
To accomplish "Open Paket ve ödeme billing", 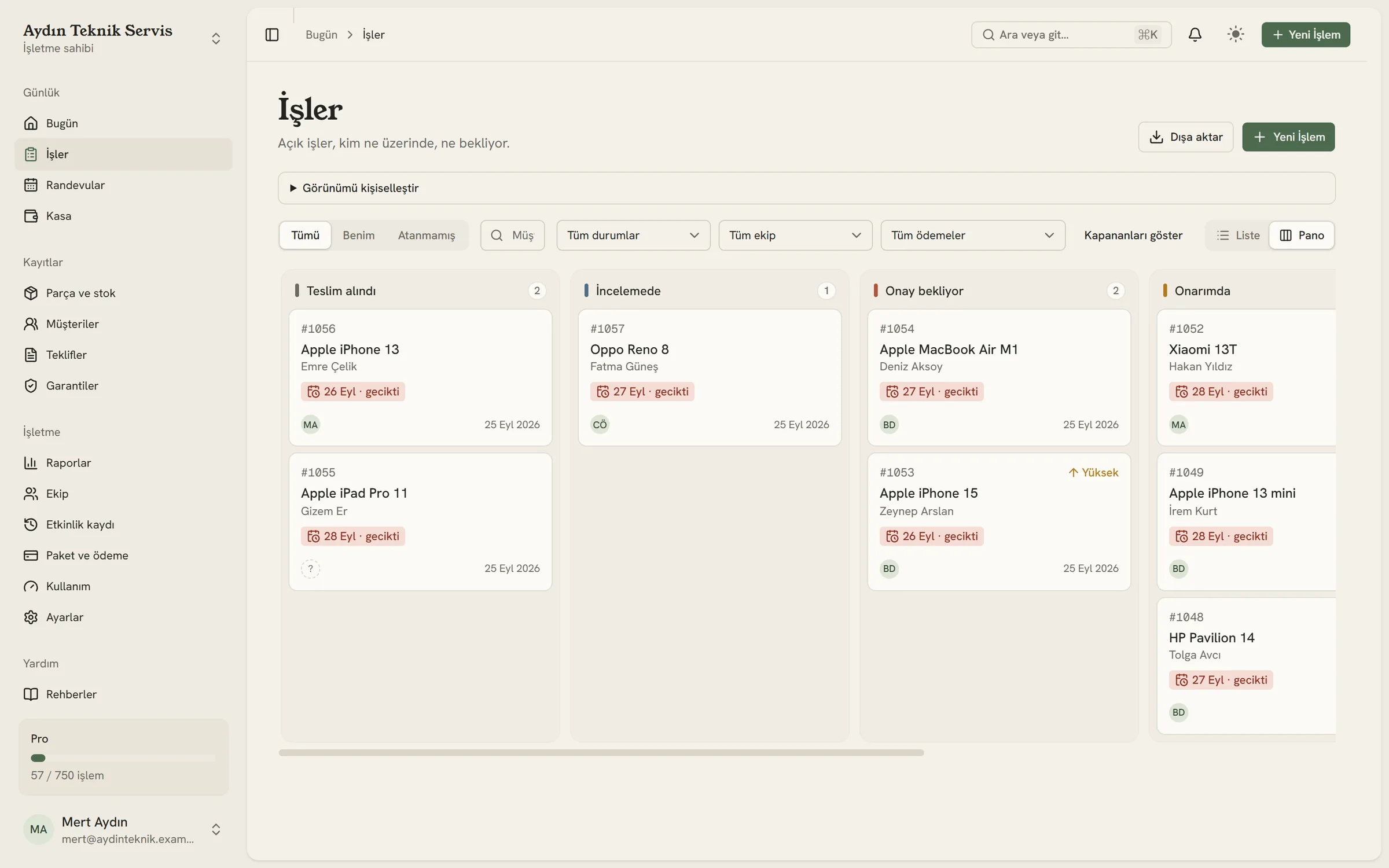I will [x=123, y=556].
